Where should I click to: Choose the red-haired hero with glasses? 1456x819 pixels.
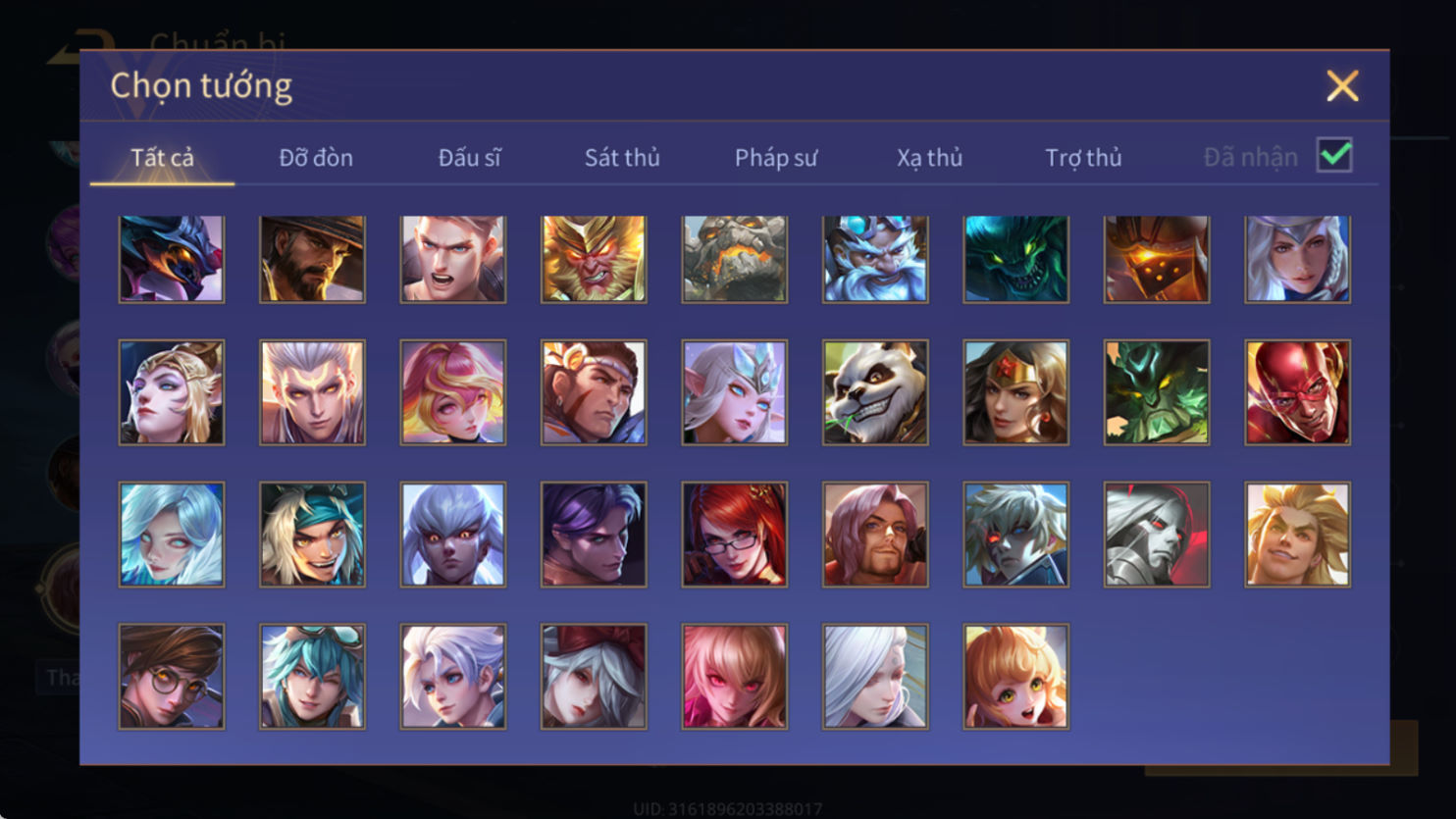[x=734, y=535]
